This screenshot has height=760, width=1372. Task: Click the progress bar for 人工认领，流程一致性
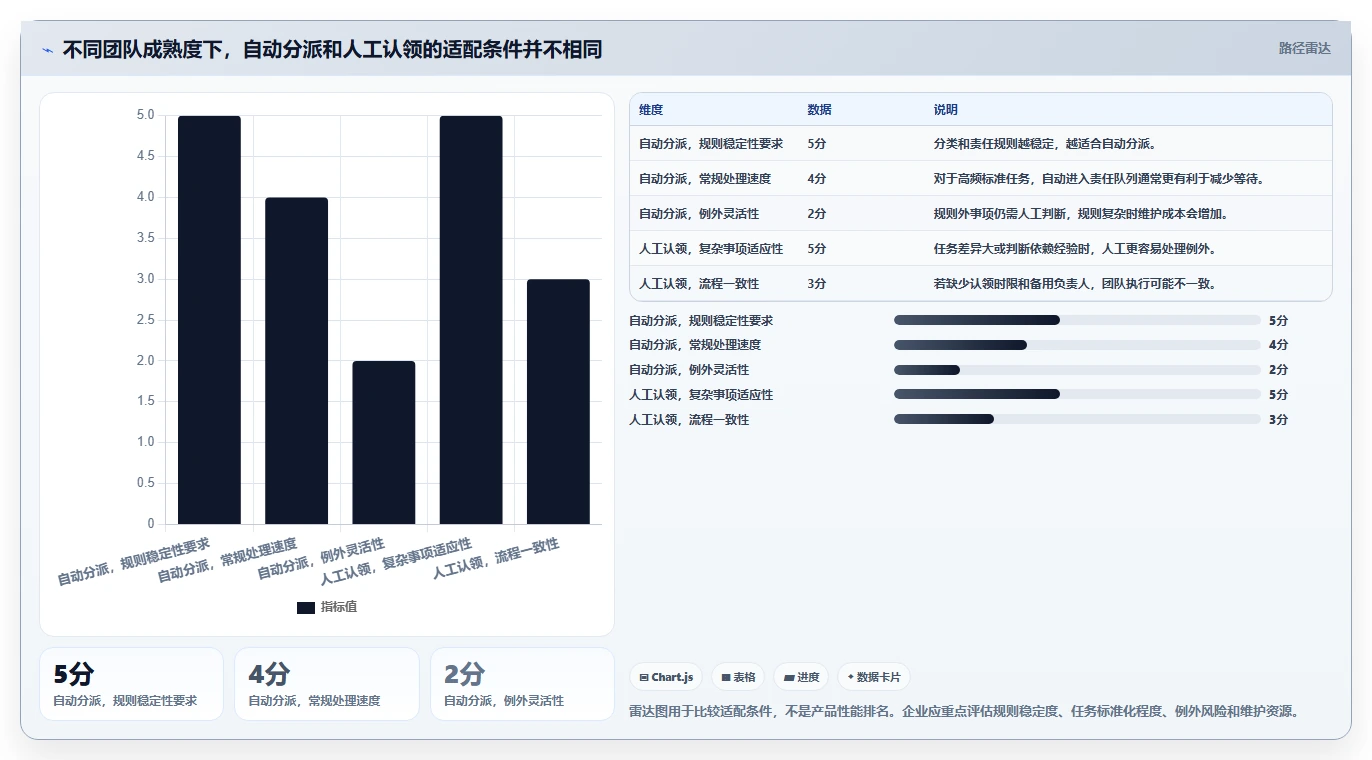tap(1077, 419)
